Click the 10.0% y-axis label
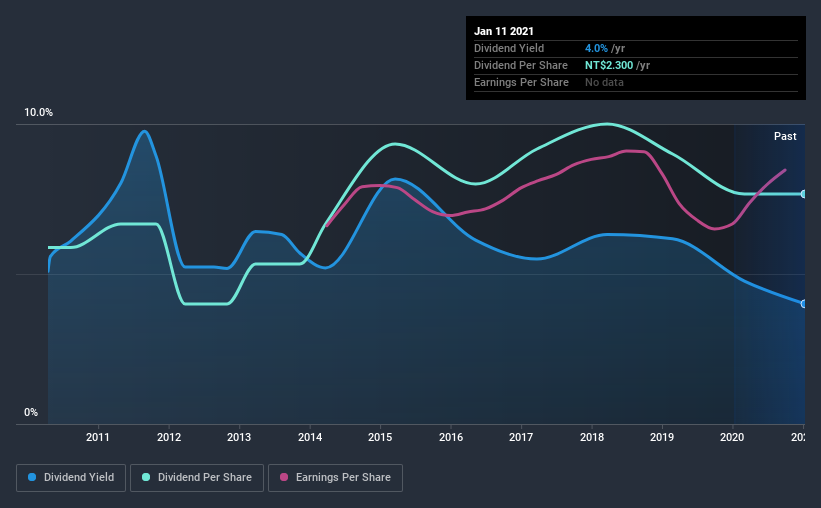 [x=38, y=113]
